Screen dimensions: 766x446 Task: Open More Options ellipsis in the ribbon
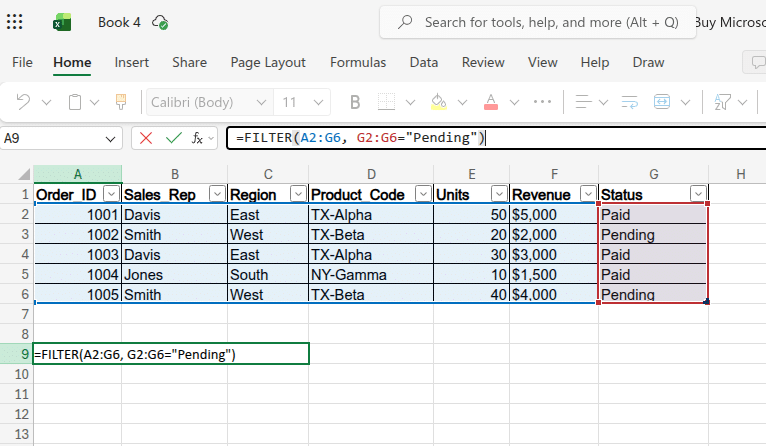pyautogui.click(x=543, y=102)
